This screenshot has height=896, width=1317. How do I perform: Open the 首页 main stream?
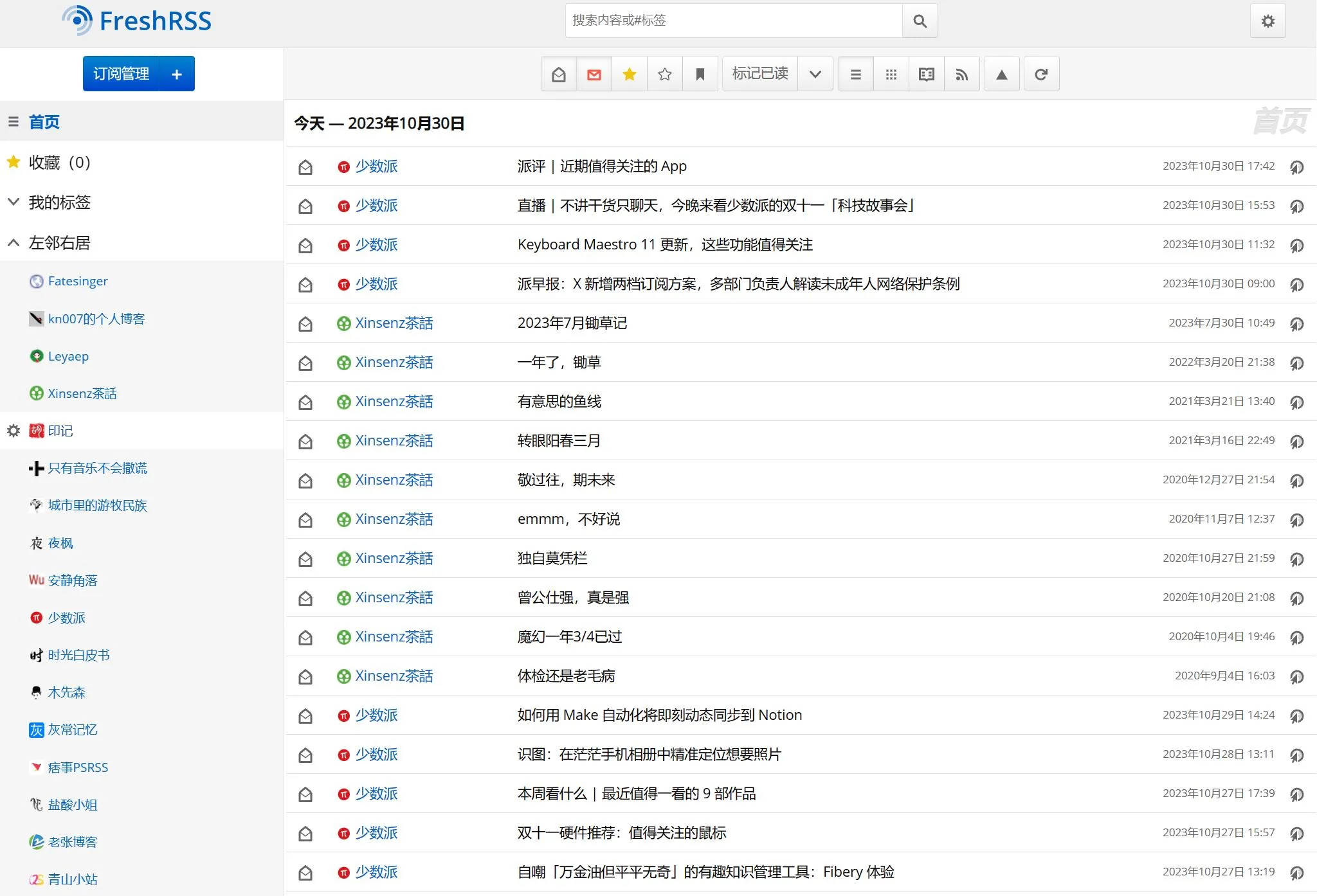pyautogui.click(x=44, y=121)
